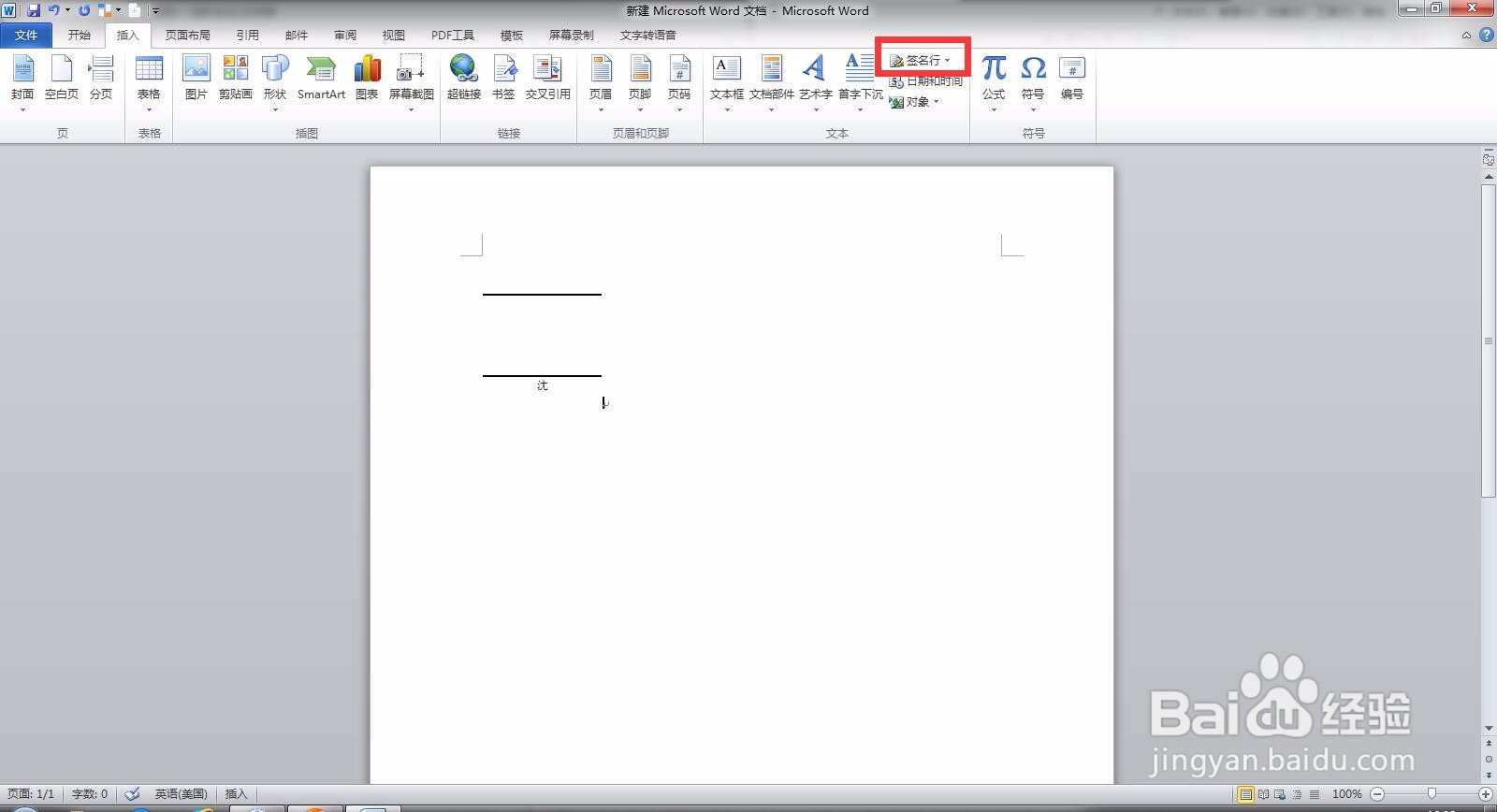The height and width of the screenshot is (812, 1497).
Task: Switch to Page Layout (页面布局) tab
Action: pyautogui.click(x=187, y=35)
